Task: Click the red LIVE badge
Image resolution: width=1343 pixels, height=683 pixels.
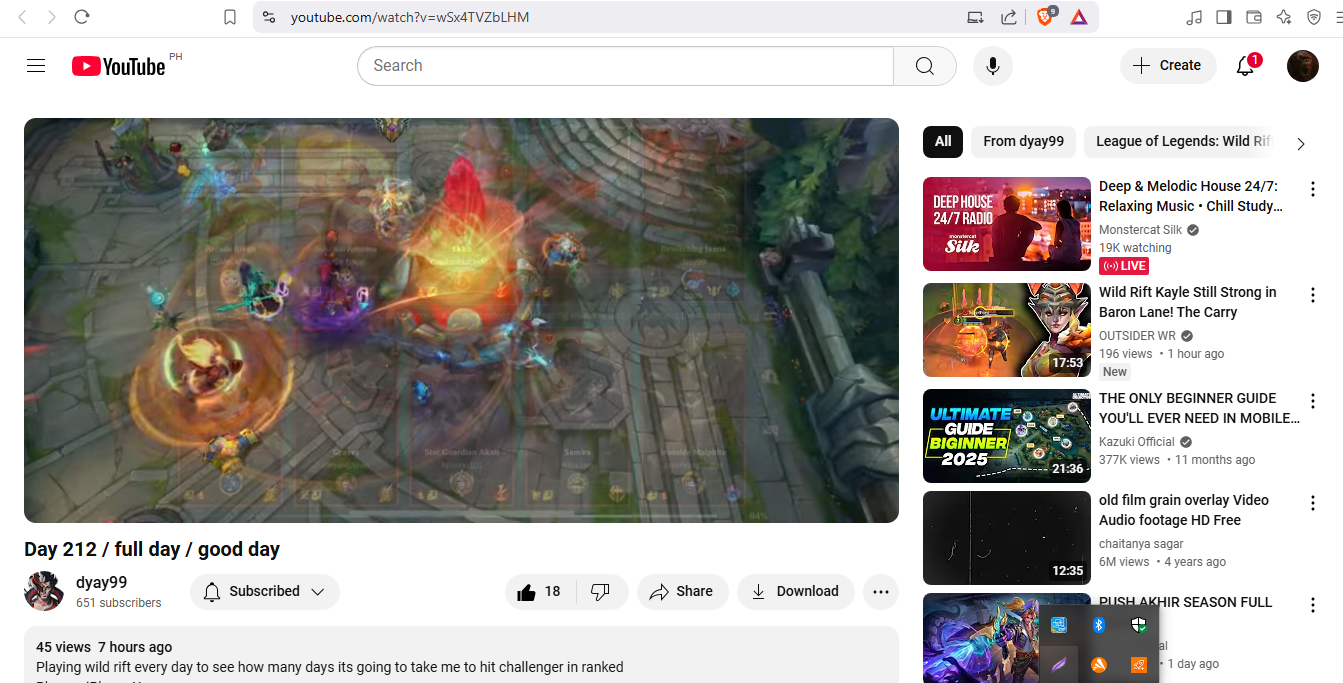Action: [x=1124, y=266]
